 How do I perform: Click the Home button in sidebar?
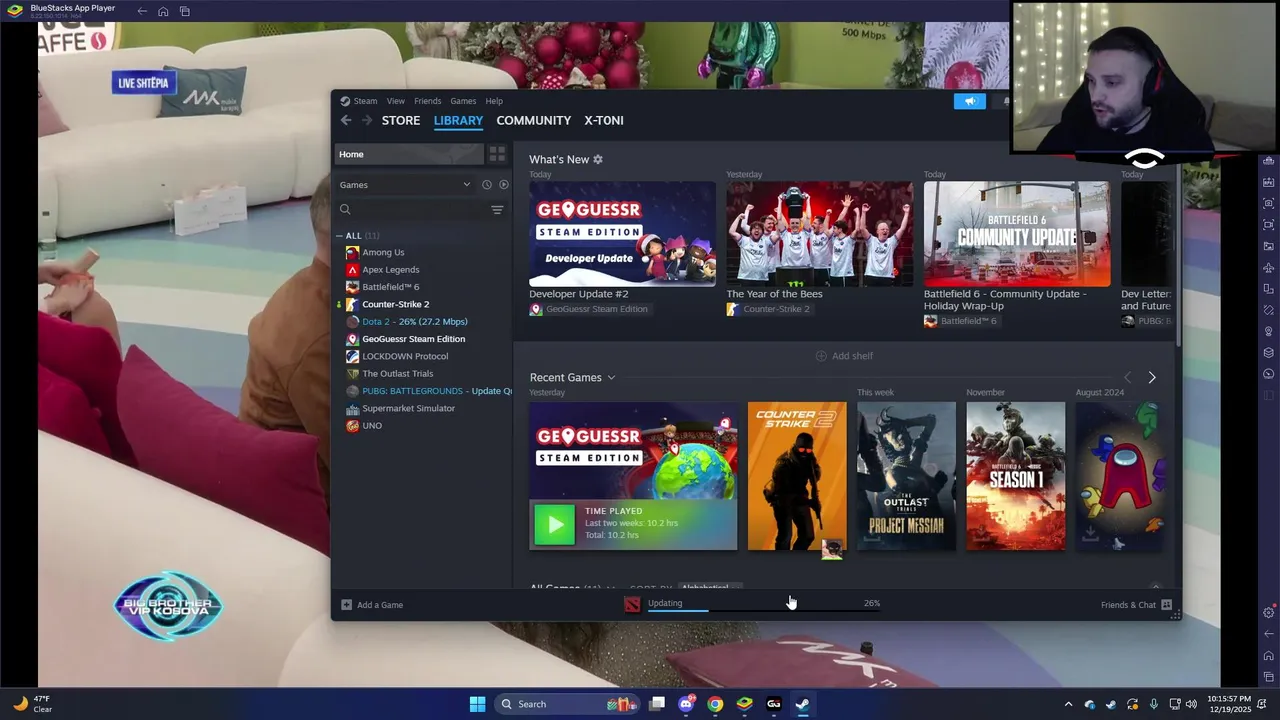coord(409,154)
